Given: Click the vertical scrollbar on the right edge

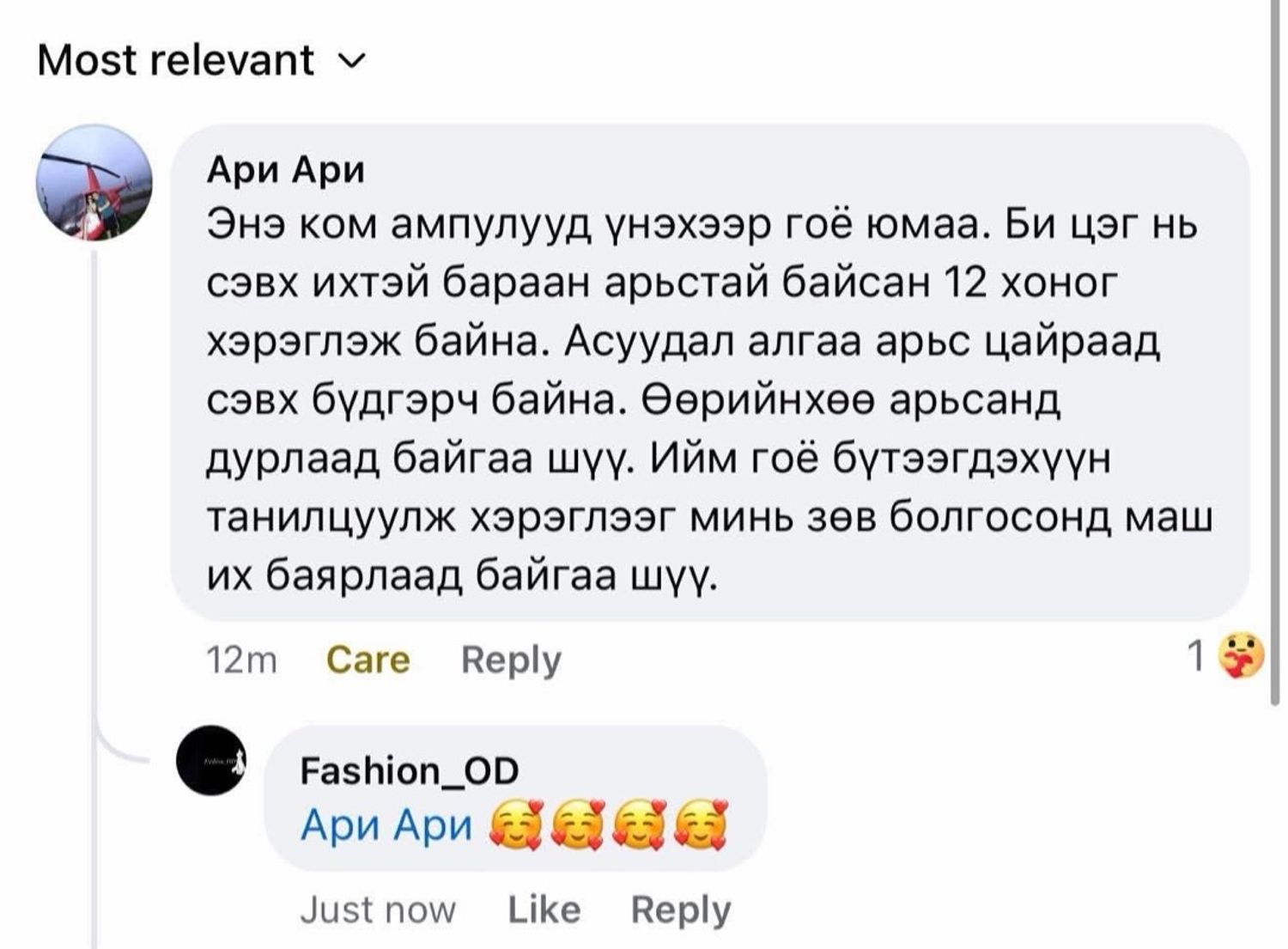Looking at the screenshot, I should coord(1274,344).
